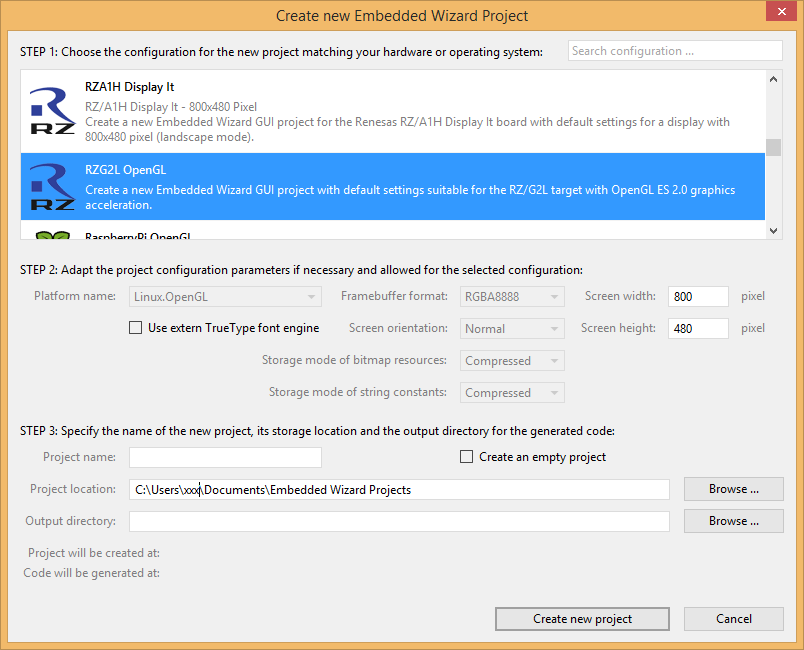The height and width of the screenshot is (650, 804).
Task: Open the Screen orientation dropdown
Action: point(512,329)
